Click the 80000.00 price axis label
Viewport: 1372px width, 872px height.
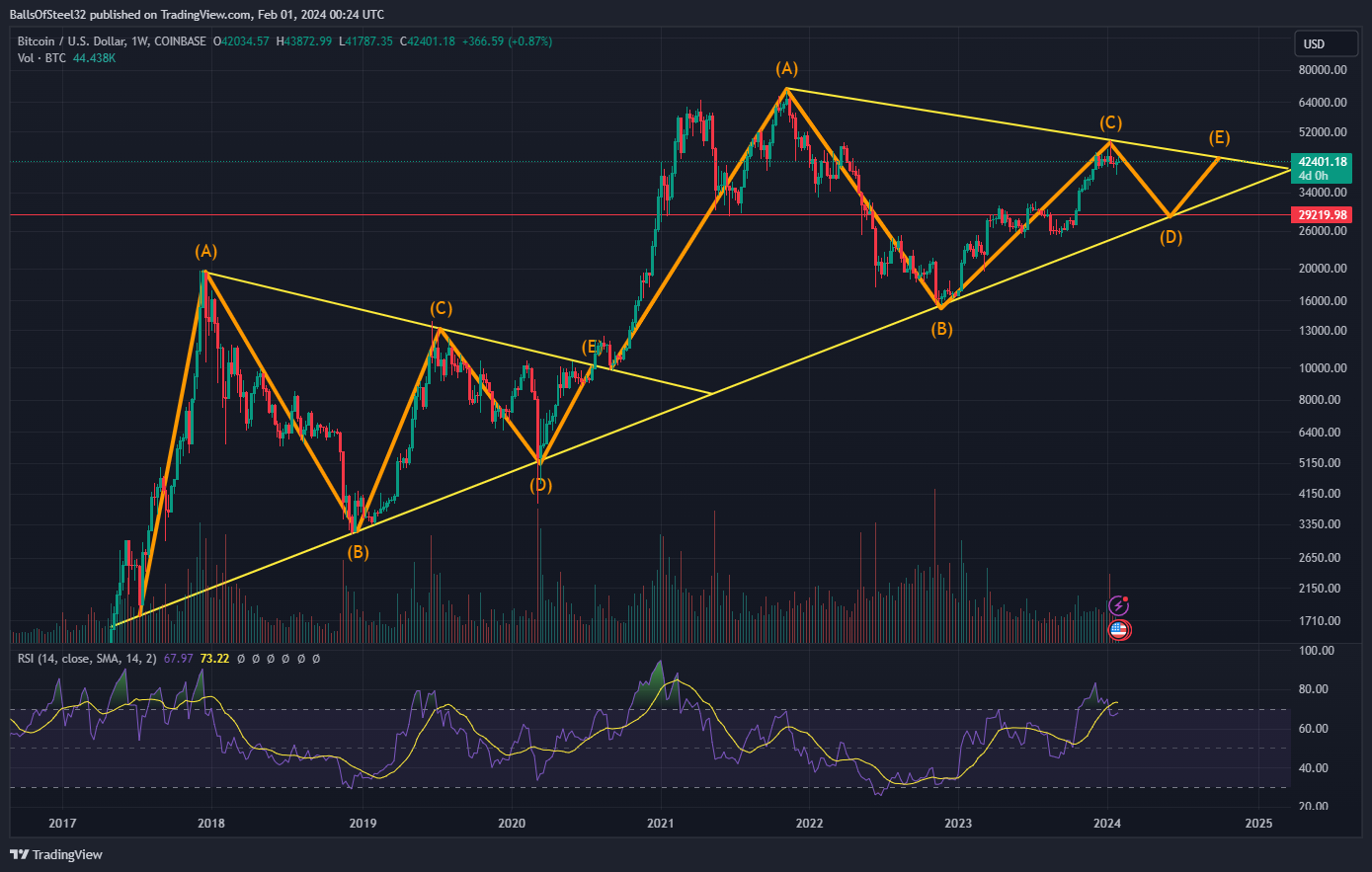[1323, 70]
